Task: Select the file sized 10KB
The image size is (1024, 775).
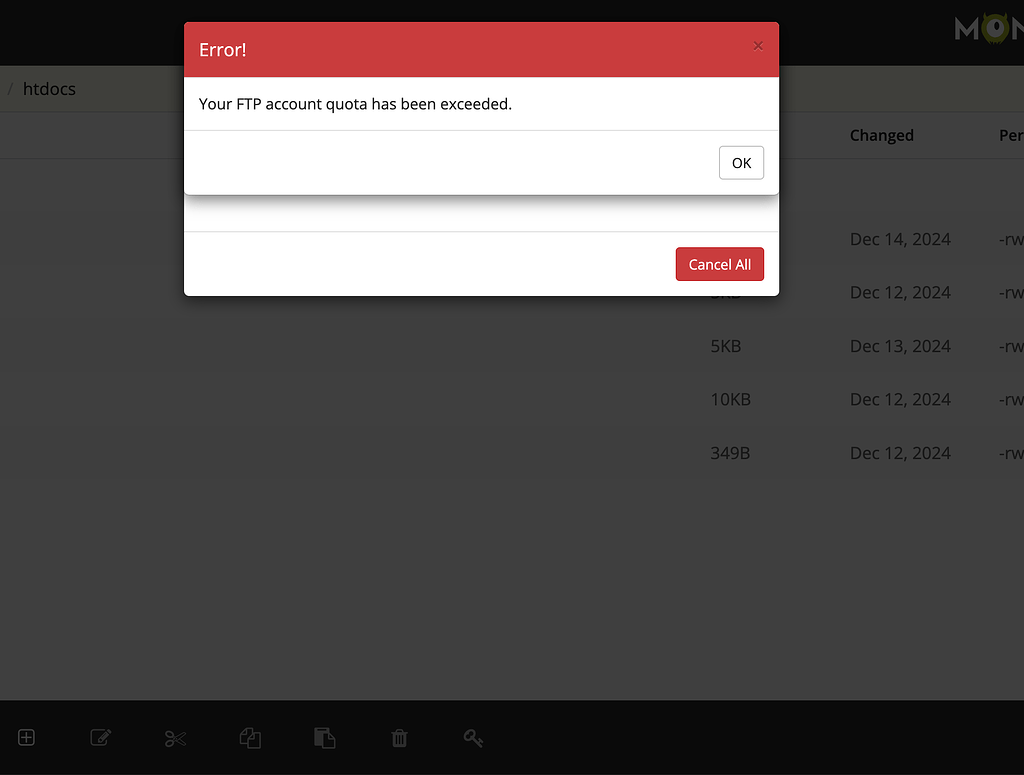Action: pos(730,399)
